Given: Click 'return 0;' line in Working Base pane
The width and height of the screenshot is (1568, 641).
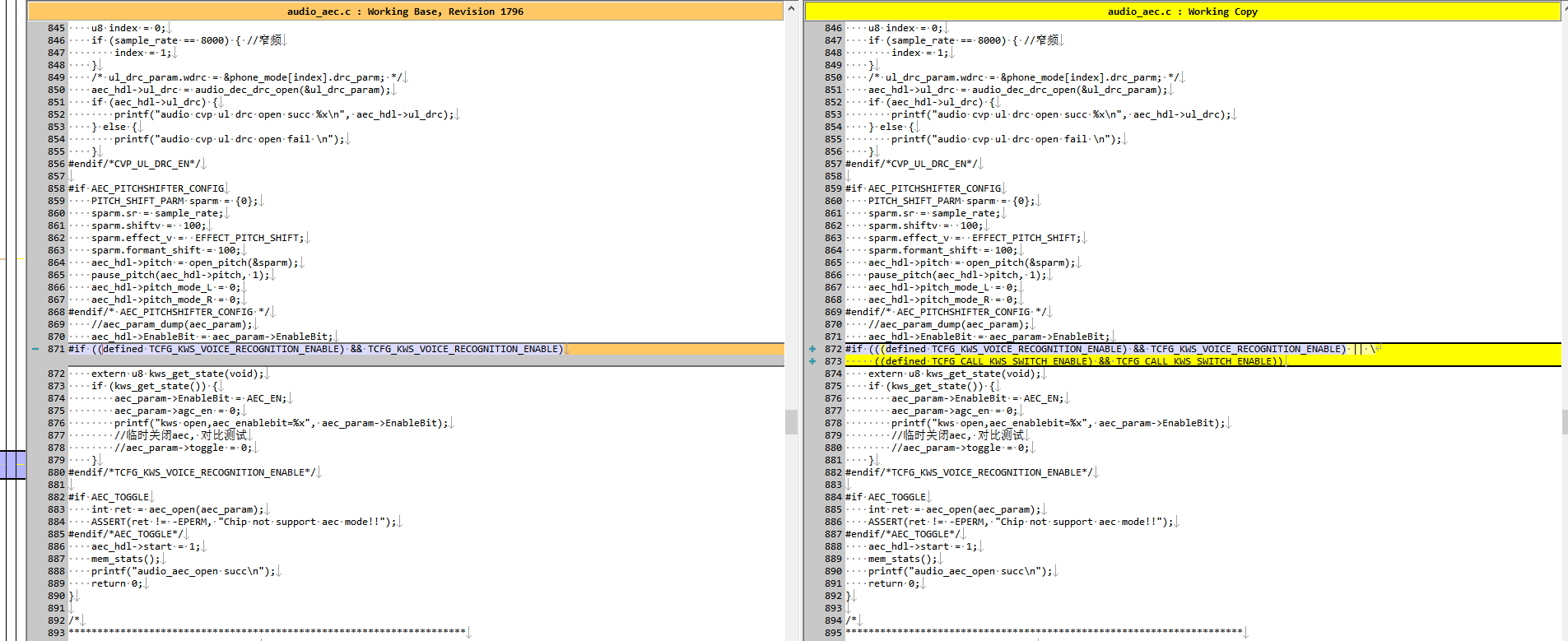Looking at the screenshot, I should pos(117,583).
